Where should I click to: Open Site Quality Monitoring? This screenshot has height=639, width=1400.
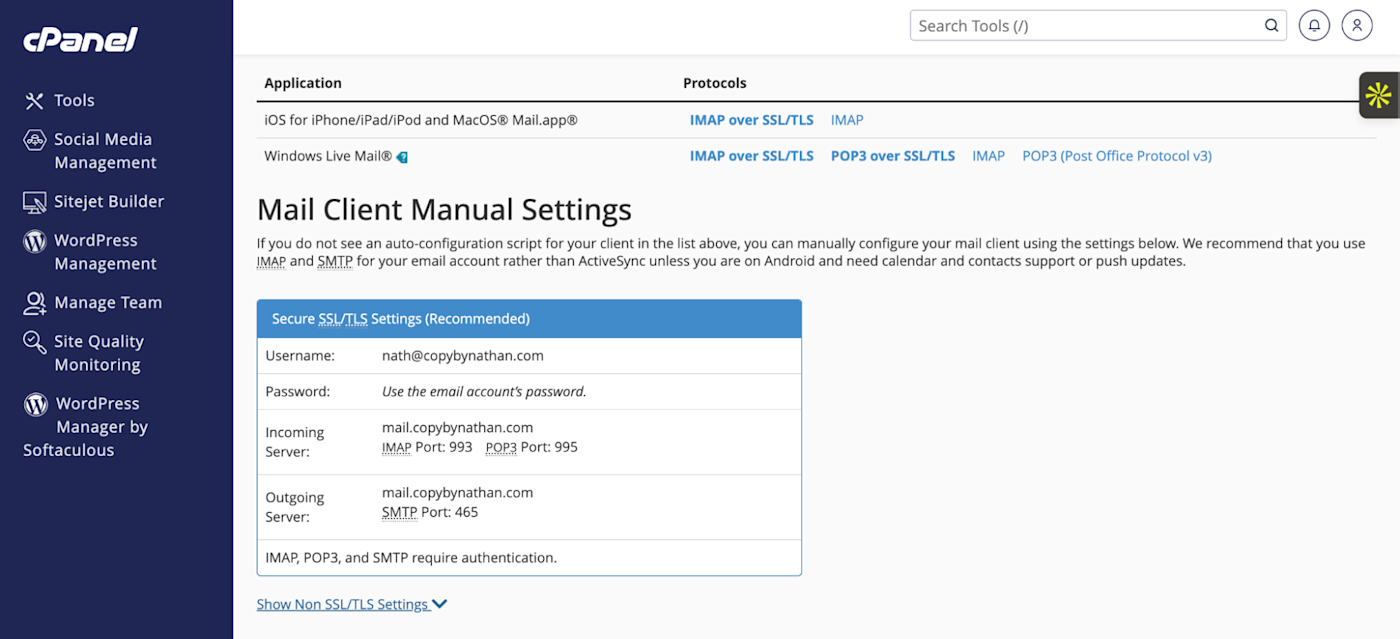click(x=99, y=353)
